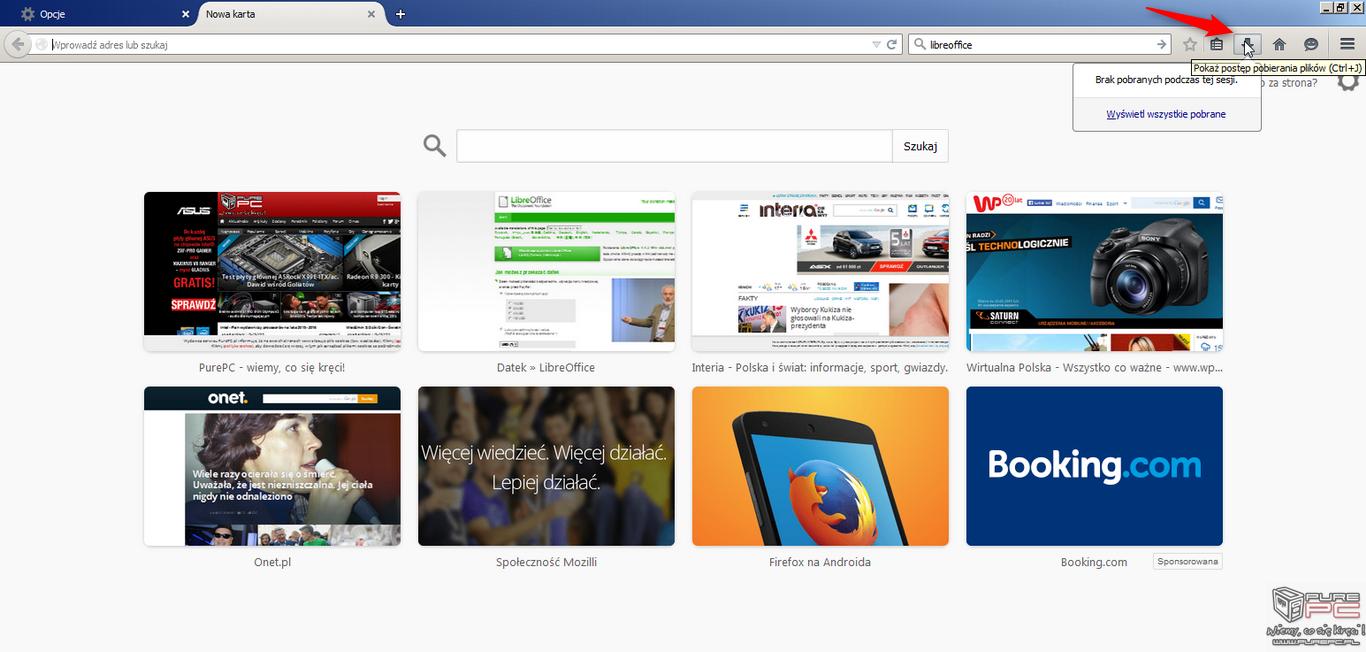Click the Sponsorowana label under the Booking tile
The image size is (1366, 652).
(1188, 561)
